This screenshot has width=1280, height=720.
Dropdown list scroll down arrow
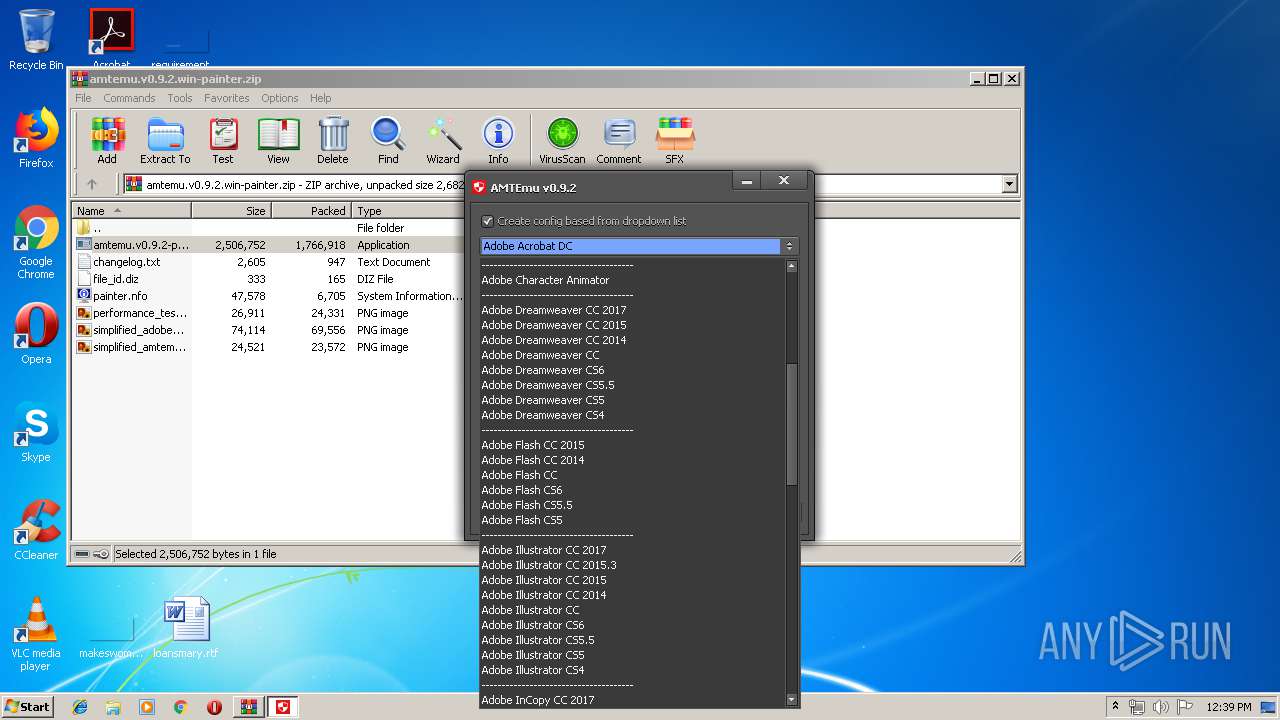[x=791, y=700]
